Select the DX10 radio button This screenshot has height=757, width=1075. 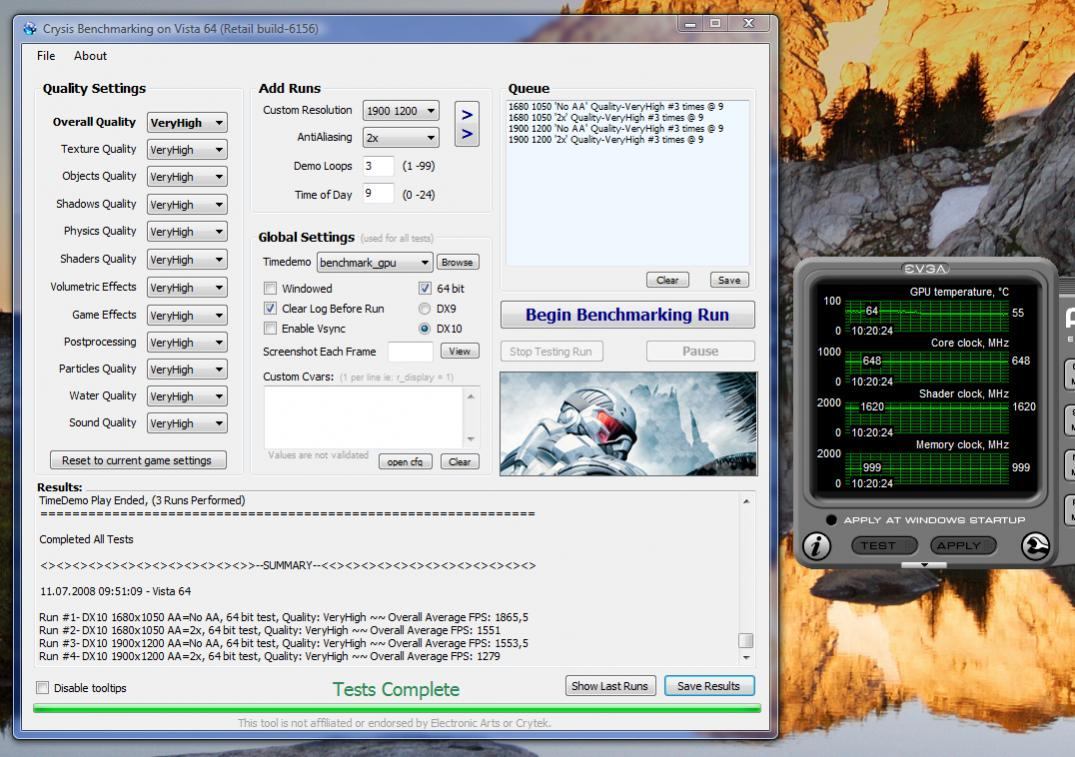(425, 328)
